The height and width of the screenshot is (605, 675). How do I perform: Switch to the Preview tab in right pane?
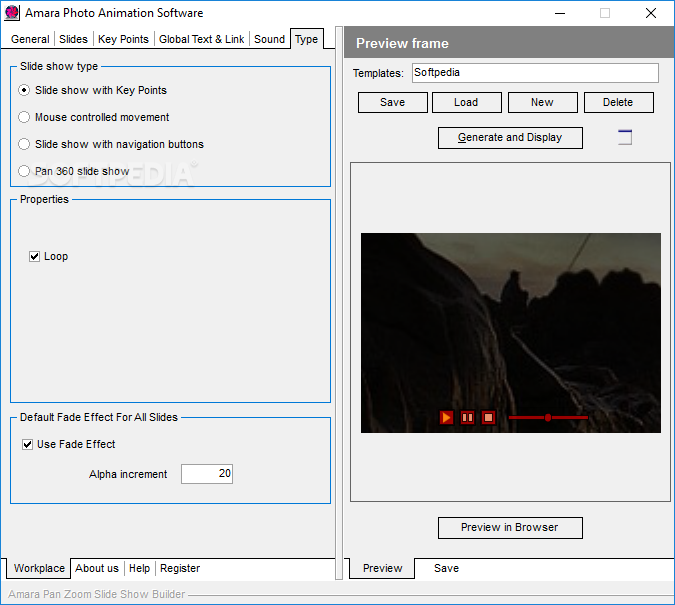(382, 568)
